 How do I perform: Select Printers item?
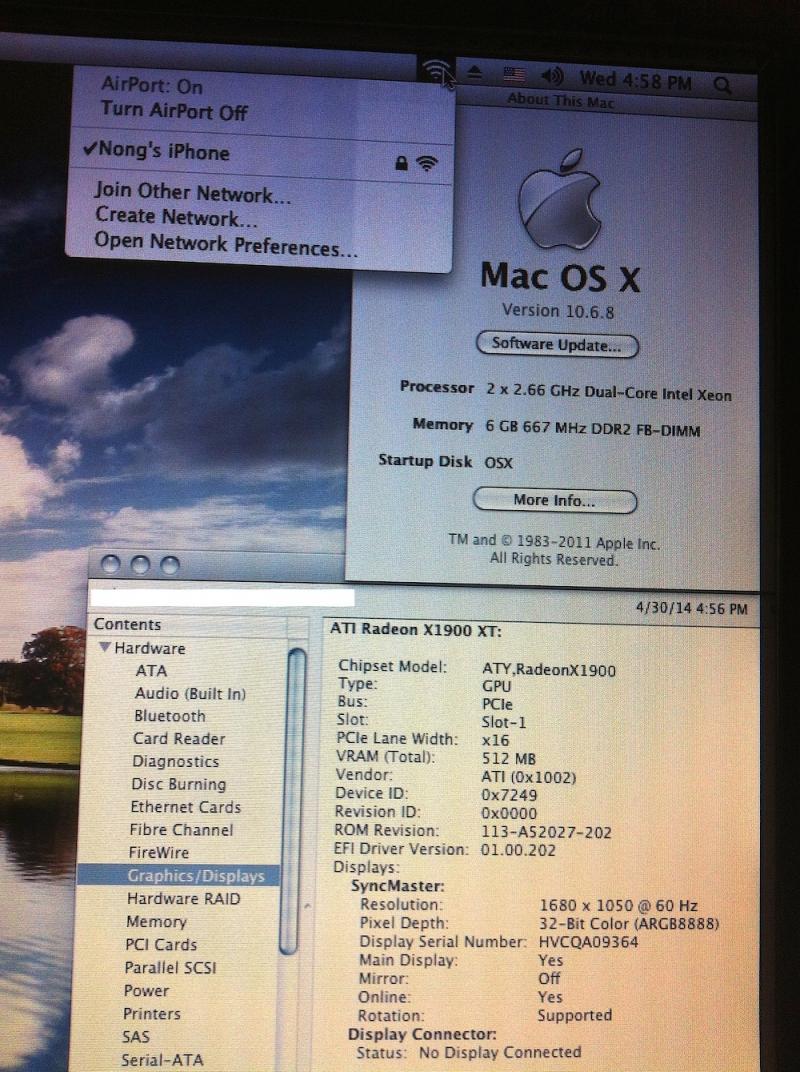tap(152, 1013)
